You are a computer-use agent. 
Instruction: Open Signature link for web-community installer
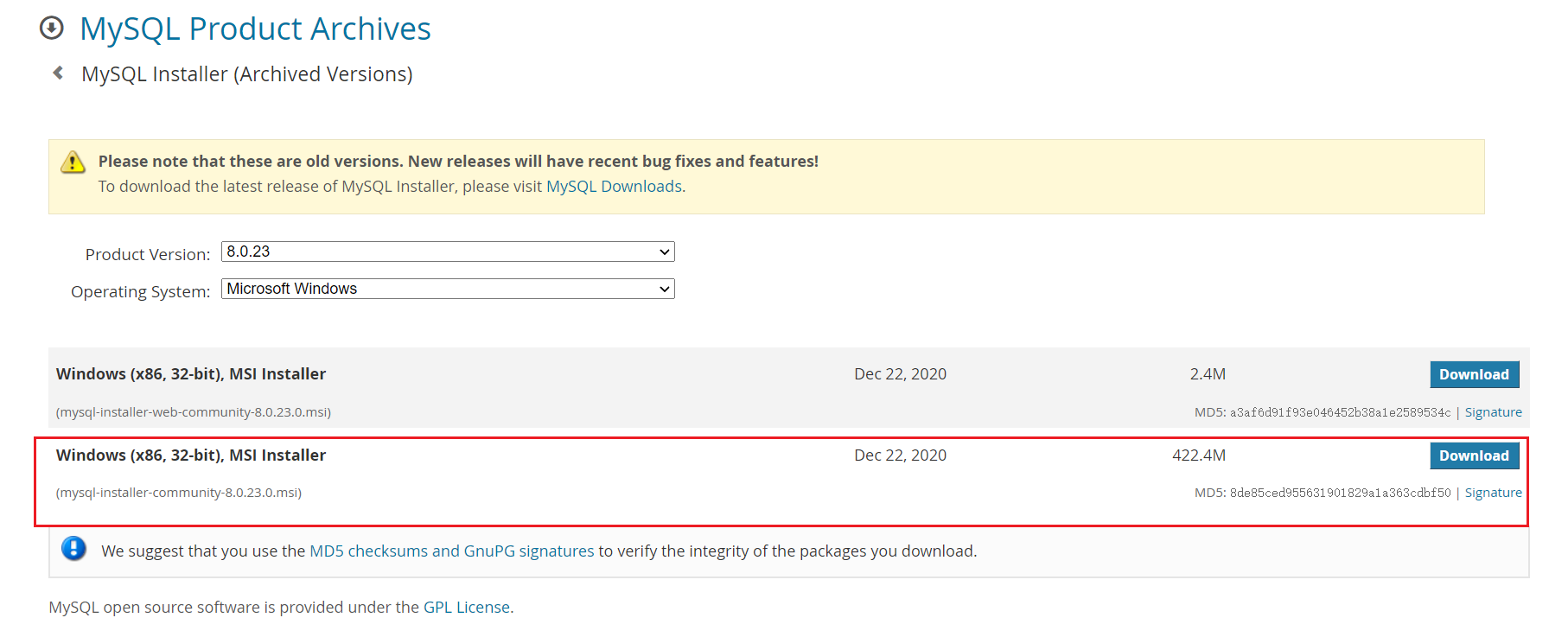coord(1493,412)
